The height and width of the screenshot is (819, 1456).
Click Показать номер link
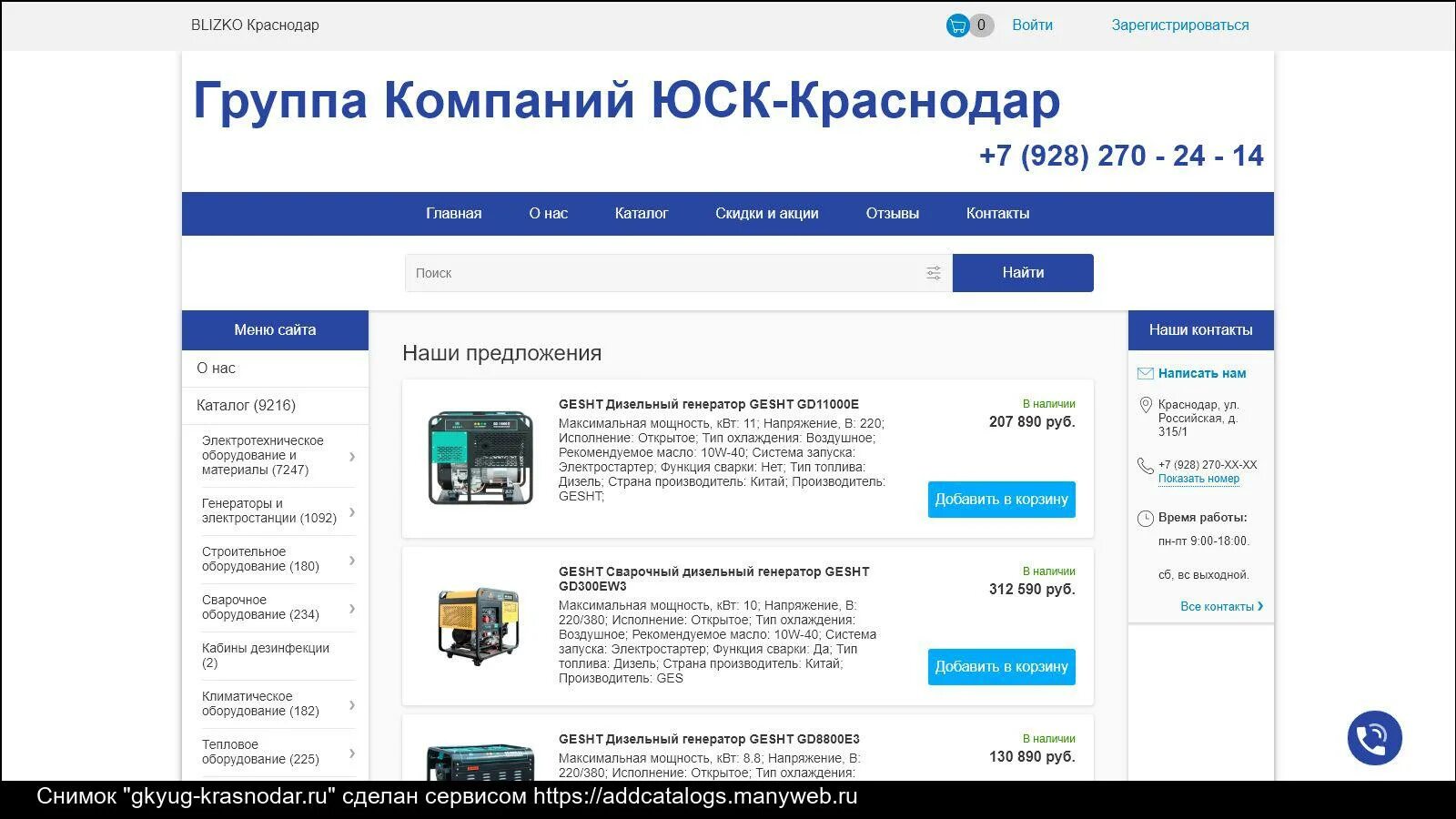(x=1198, y=479)
